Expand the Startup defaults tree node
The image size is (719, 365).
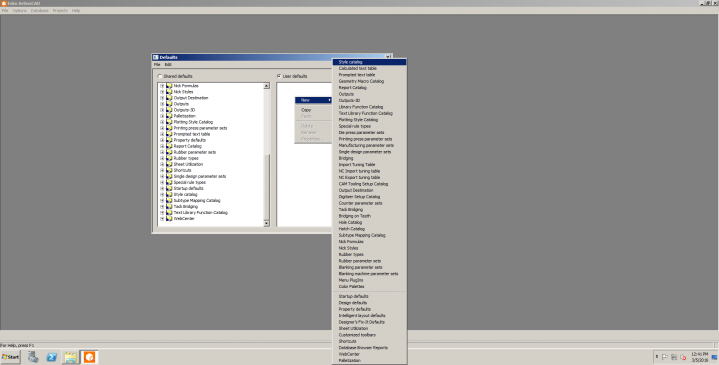coord(162,188)
